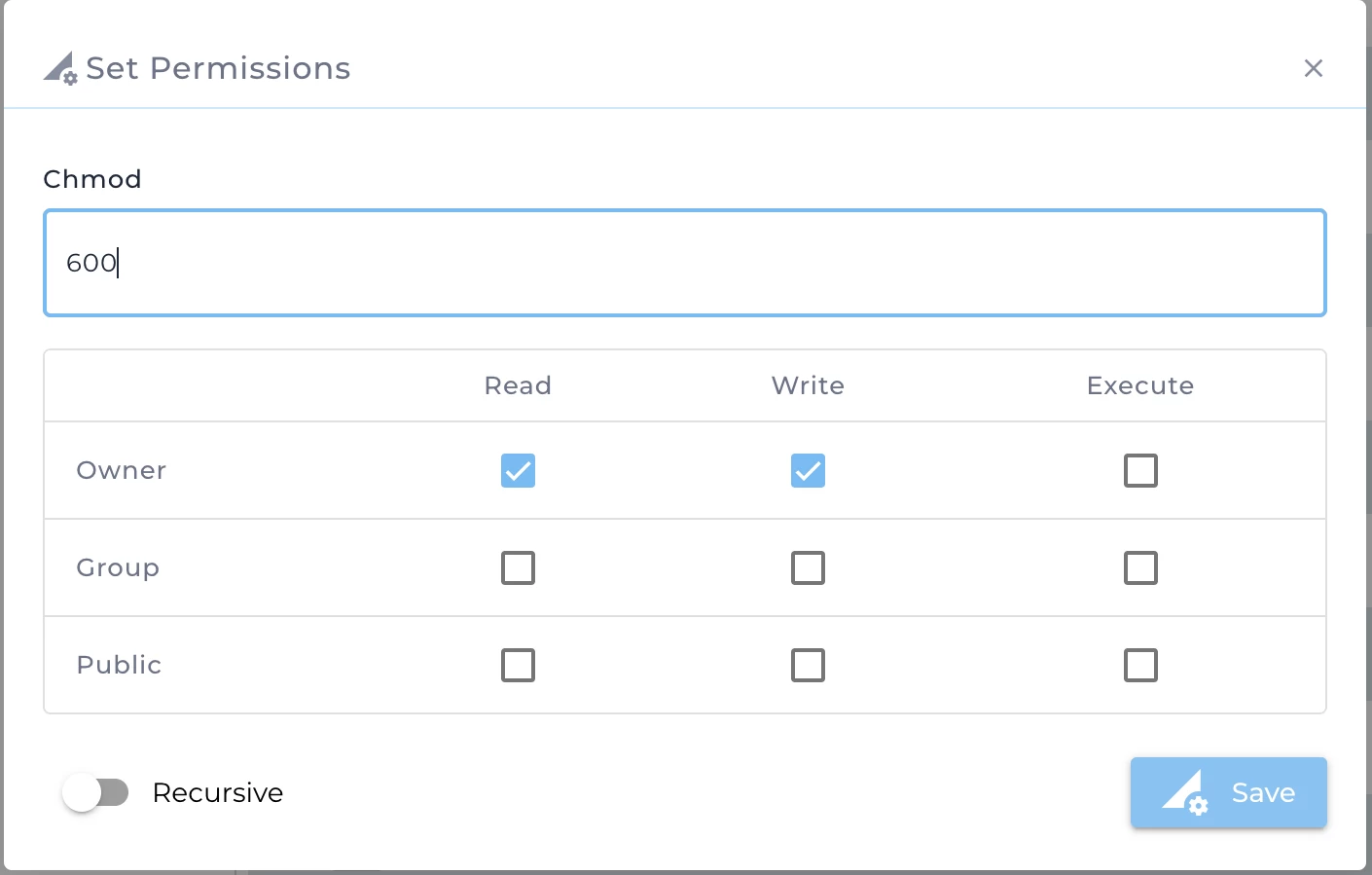Uncheck Owner Write permission
1372x875 pixels.
[x=808, y=471]
